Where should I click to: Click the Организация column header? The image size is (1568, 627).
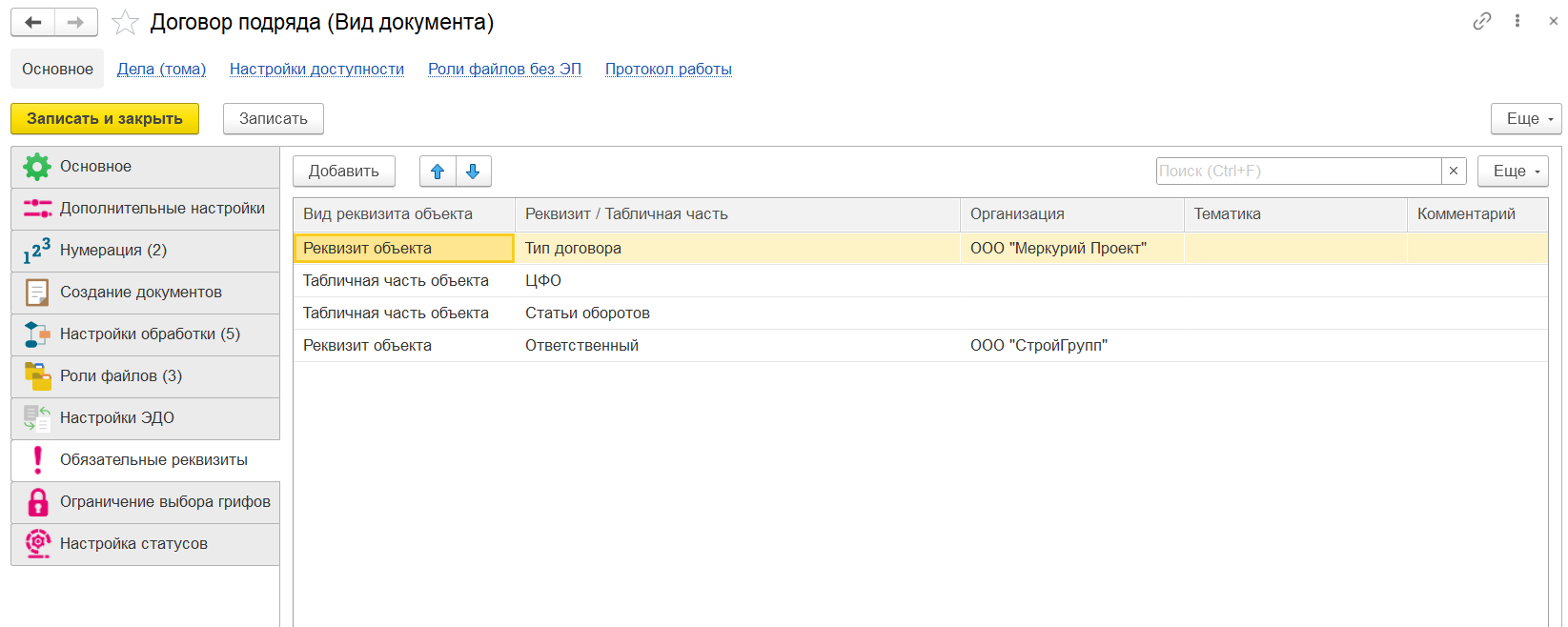pyautogui.click(x=1072, y=214)
